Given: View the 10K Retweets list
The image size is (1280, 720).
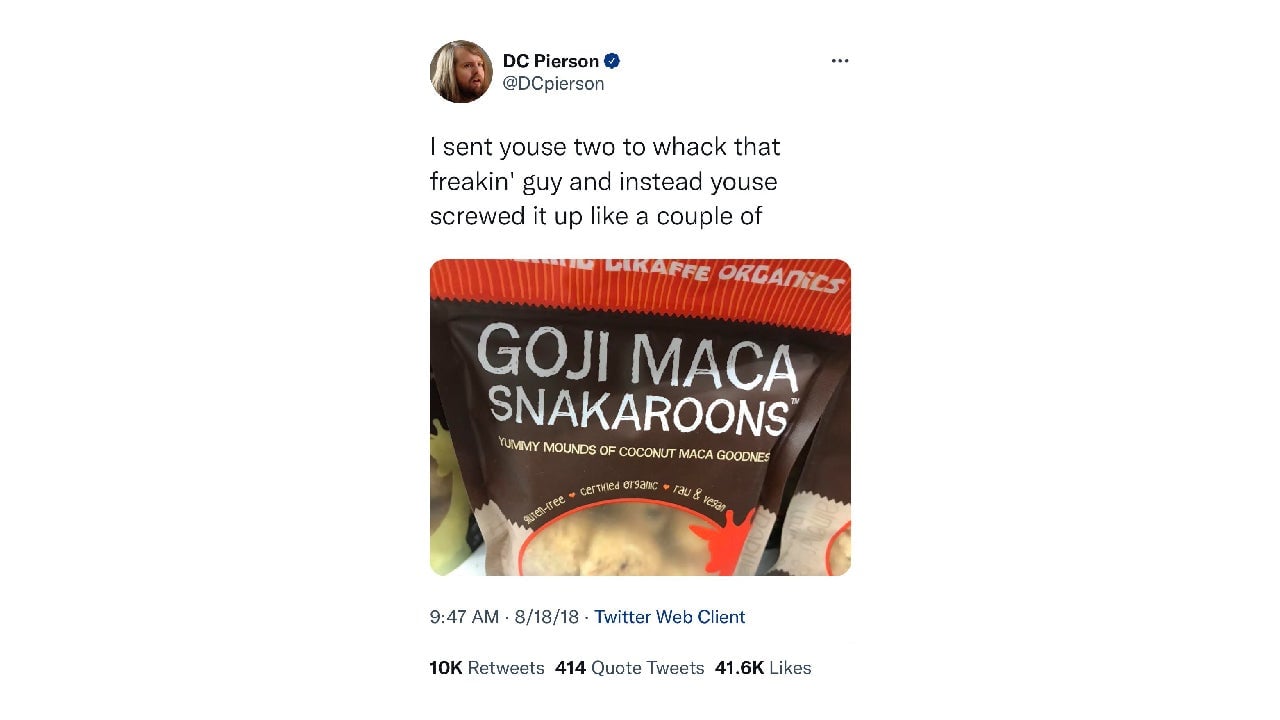Looking at the screenshot, I should tap(487, 668).
